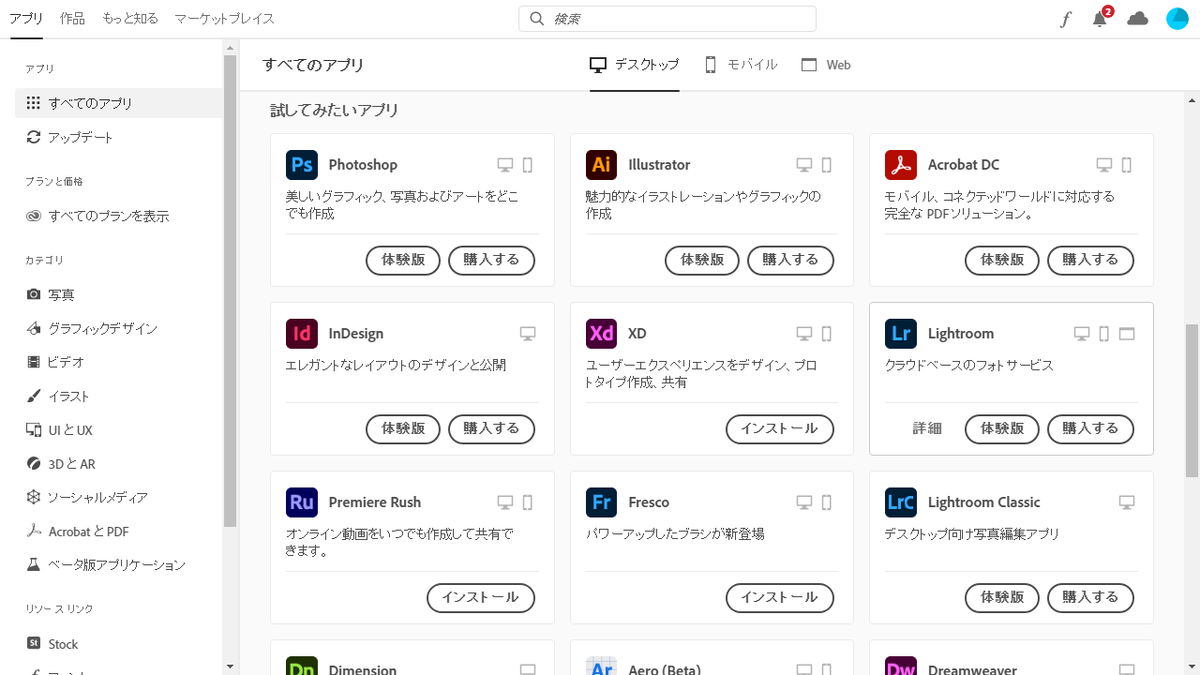Image resolution: width=1200 pixels, height=675 pixels.
Task: Open the アプリ top menu
Action: [x=27, y=19]
